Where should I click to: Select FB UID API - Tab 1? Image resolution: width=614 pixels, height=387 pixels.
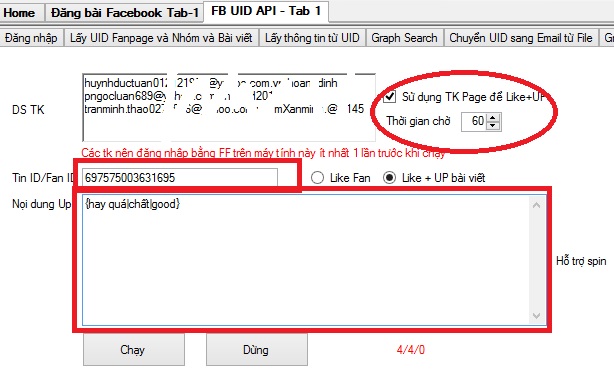coord(266,11)
